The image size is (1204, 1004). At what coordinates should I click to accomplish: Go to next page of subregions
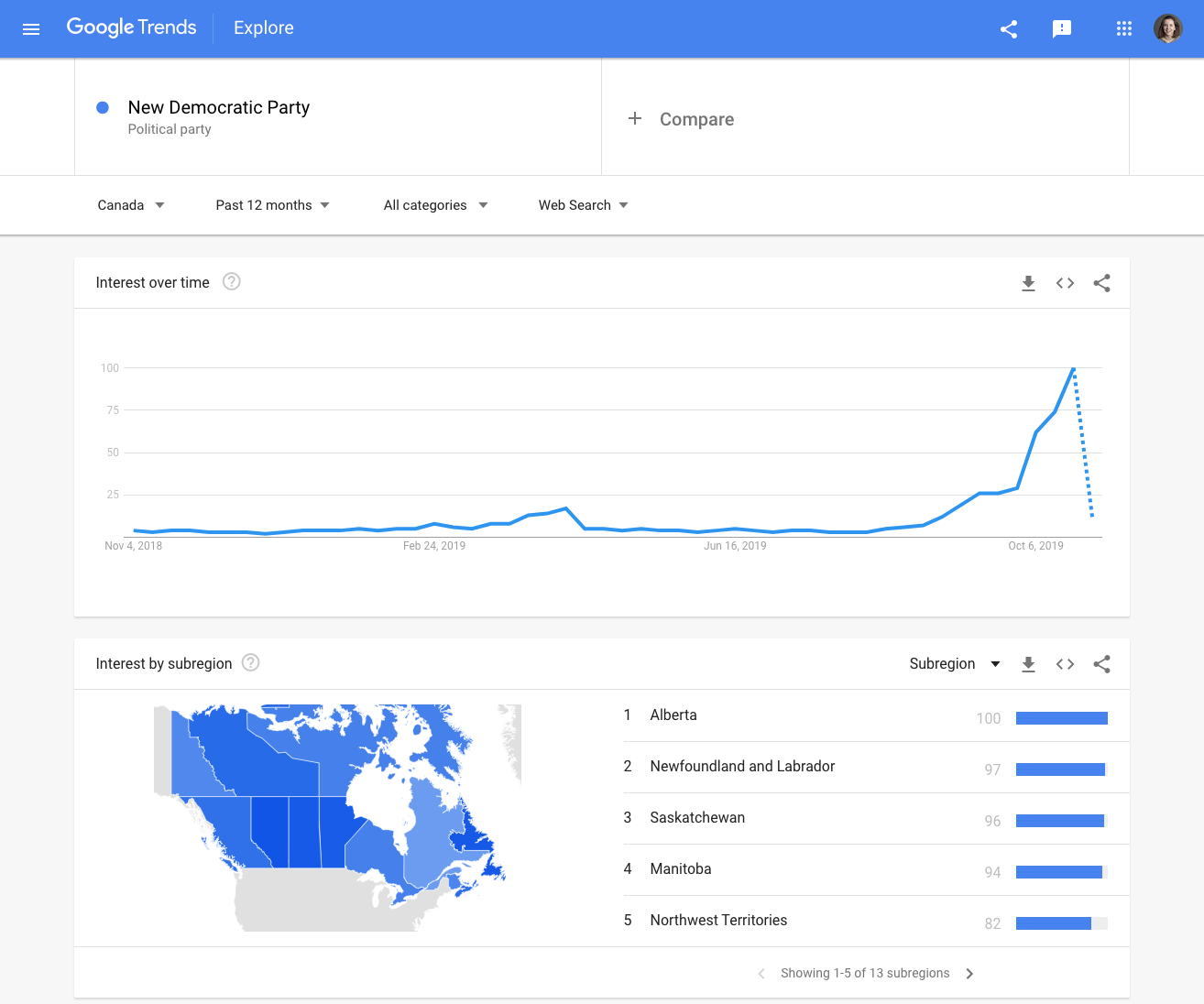969,974
